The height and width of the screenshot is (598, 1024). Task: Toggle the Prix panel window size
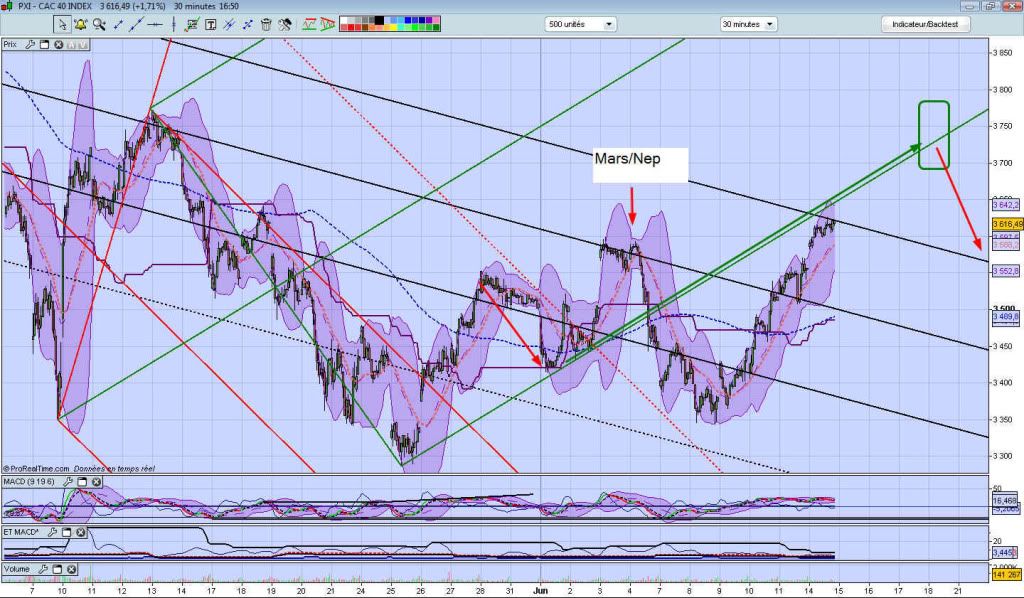pyautogui.click(x=45, y=45)
